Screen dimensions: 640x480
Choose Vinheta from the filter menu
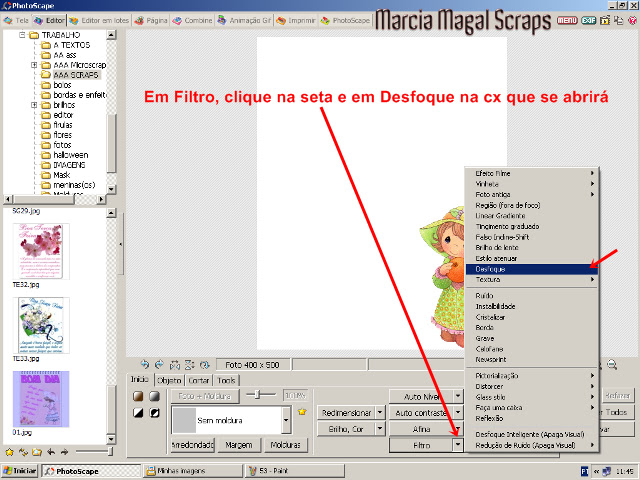pyautogui.click(x=532, y=184)
